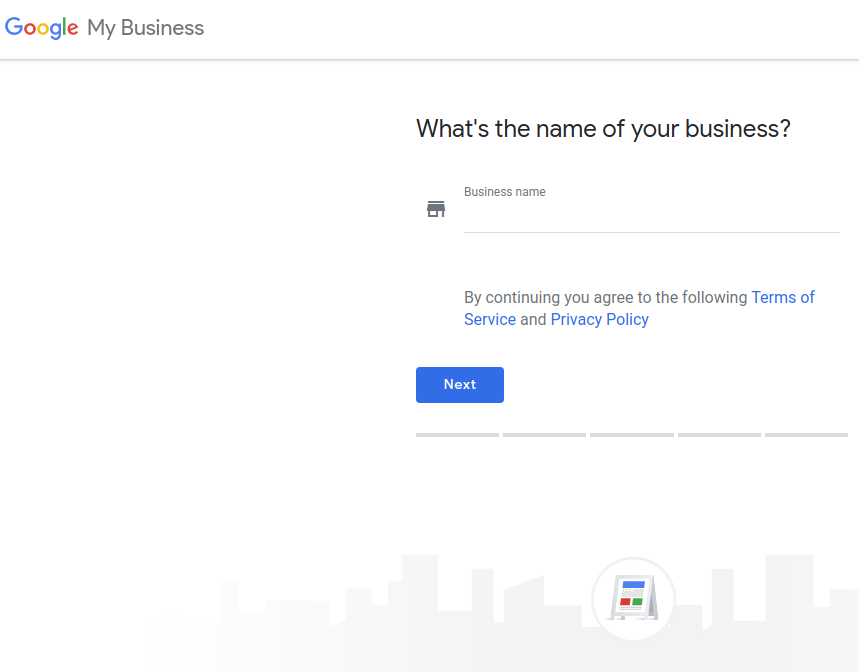Select the first progress step segment

pyautogui.click(x=457, y=435)
